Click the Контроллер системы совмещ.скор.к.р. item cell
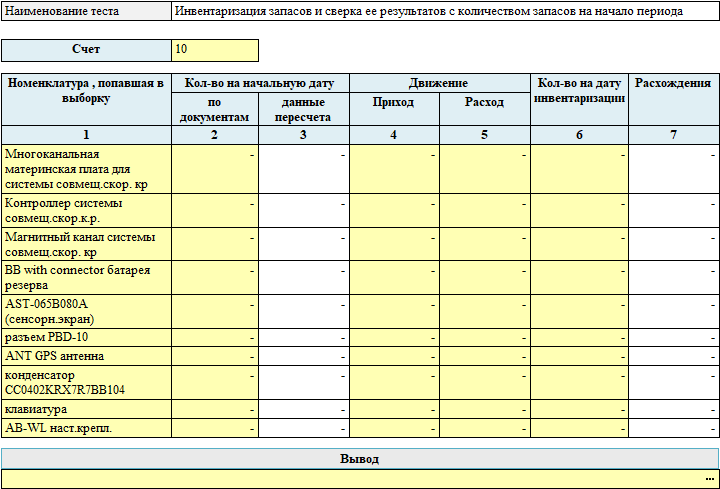 (x=87, y=210)
